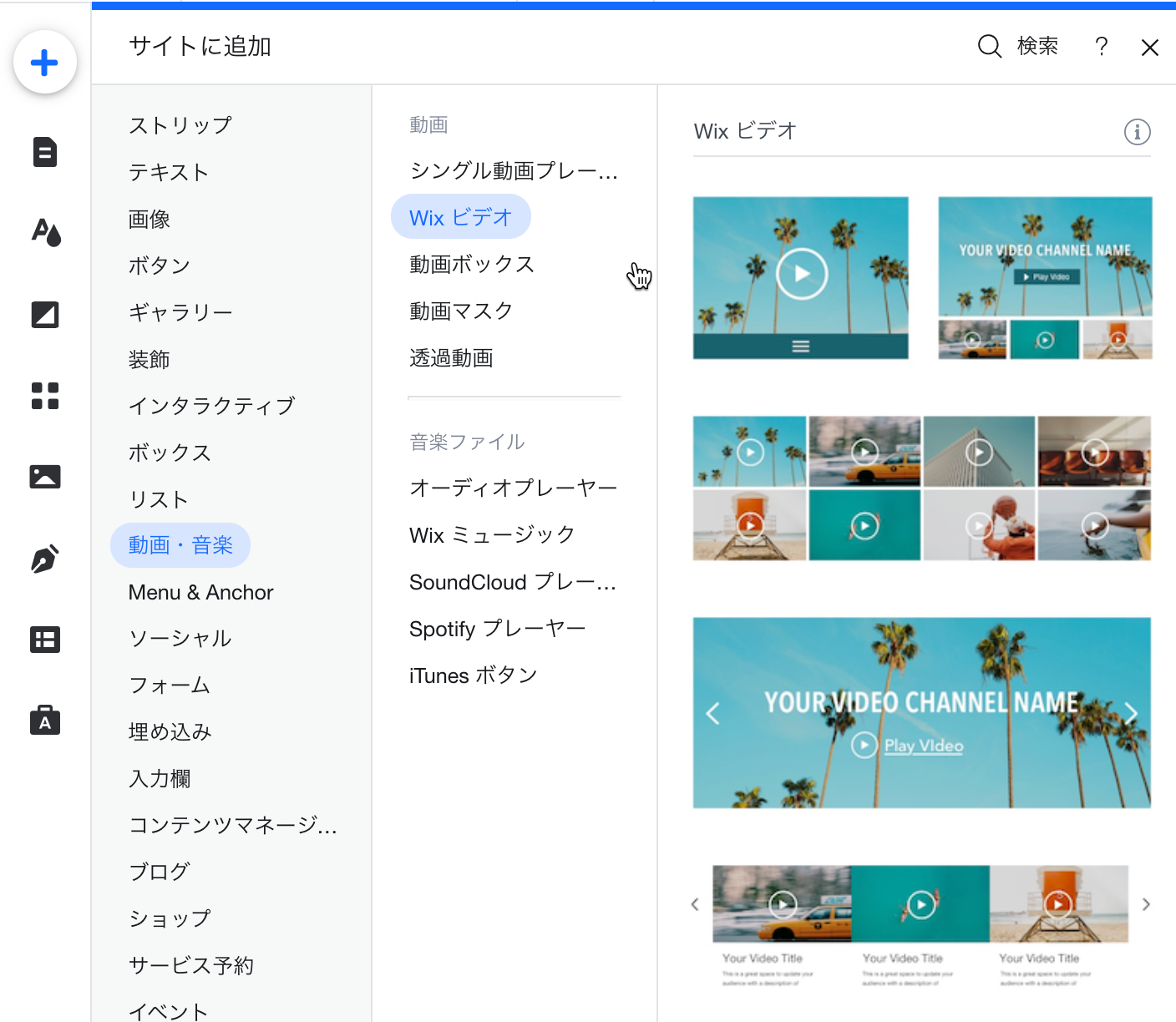1176x1022 pixels.
Task: Click the help question mark icon
Action: pos(1102,47)
